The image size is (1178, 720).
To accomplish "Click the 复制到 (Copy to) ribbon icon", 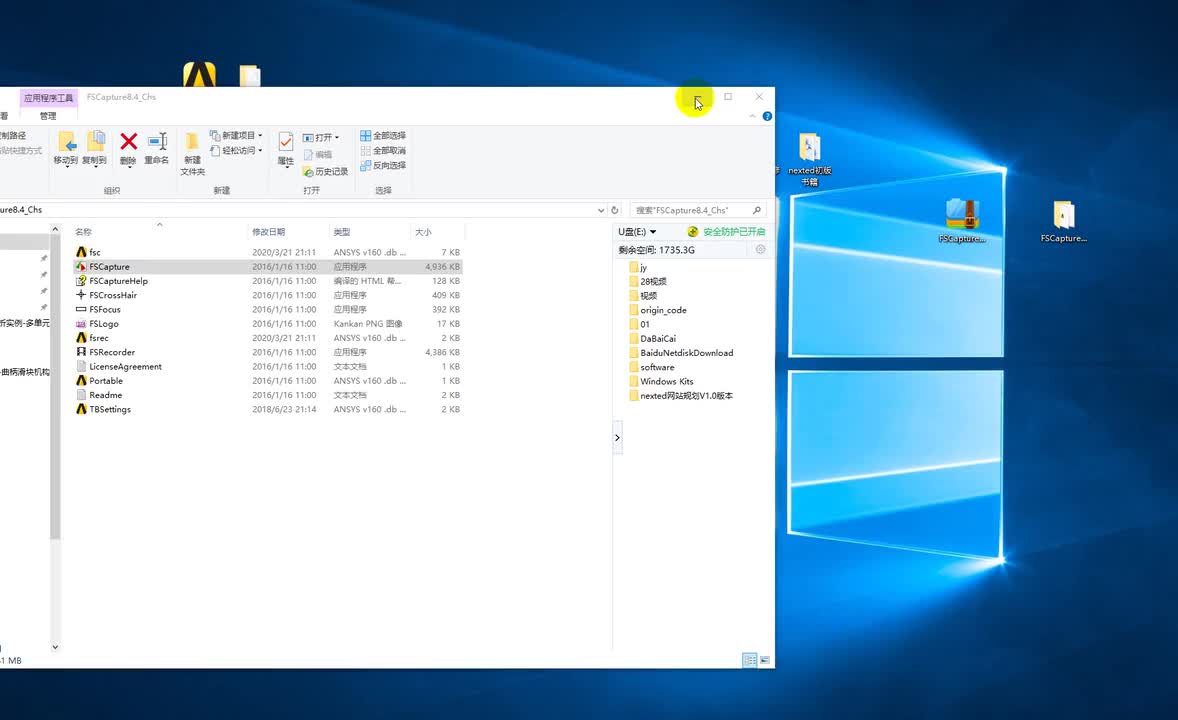I will [x=95, y=147].
